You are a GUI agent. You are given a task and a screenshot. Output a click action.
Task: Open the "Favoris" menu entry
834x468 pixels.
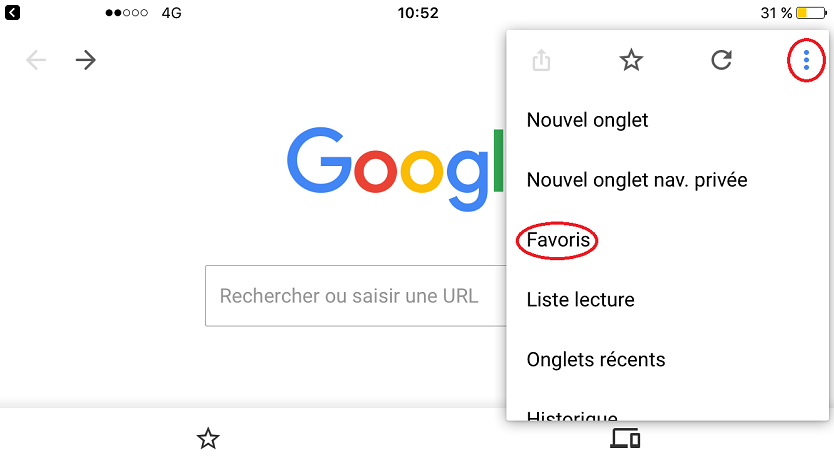[557, 240]
